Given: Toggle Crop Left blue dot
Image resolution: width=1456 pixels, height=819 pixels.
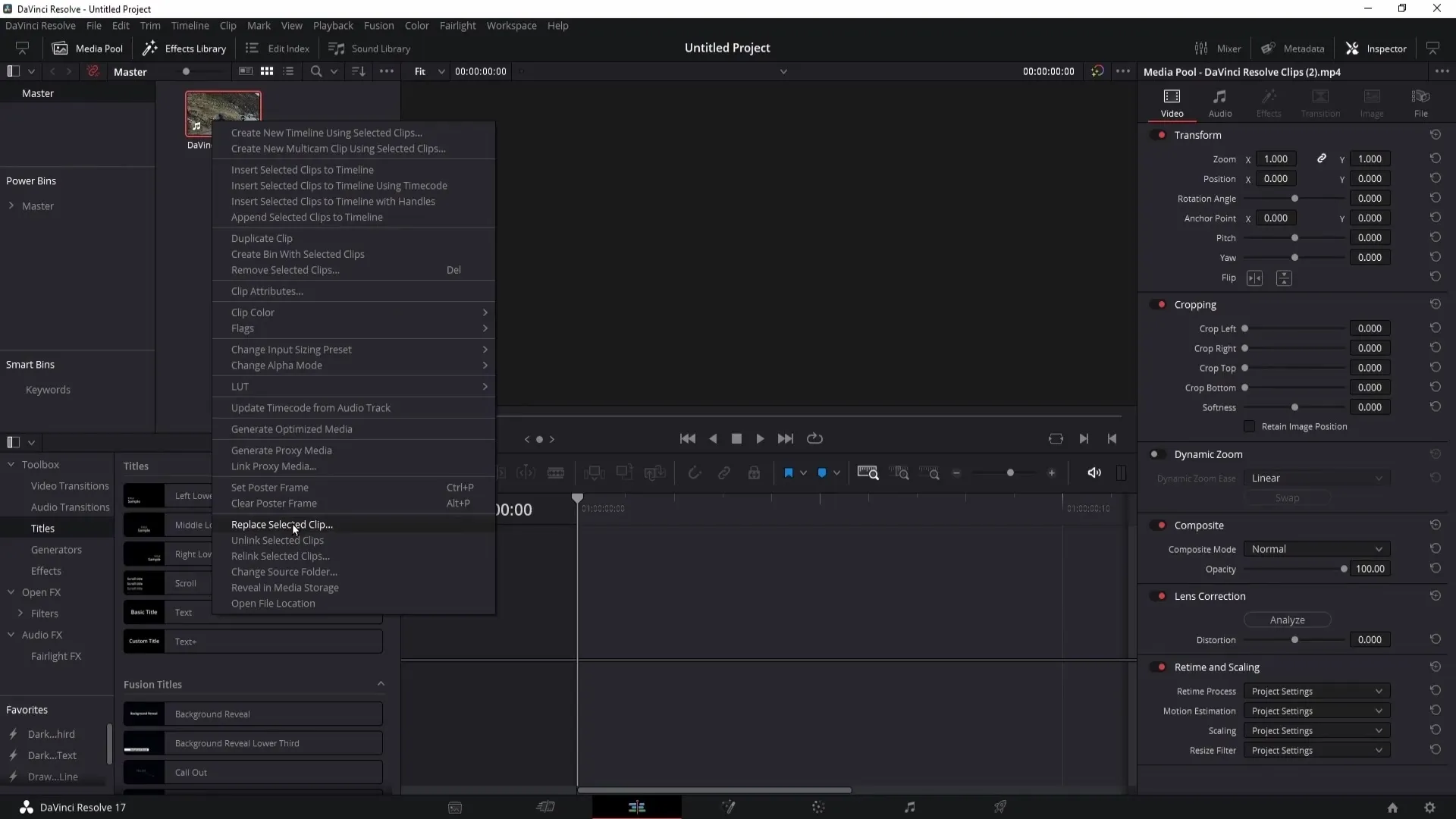Looking at the screenshot, I should pos(1246,328).
